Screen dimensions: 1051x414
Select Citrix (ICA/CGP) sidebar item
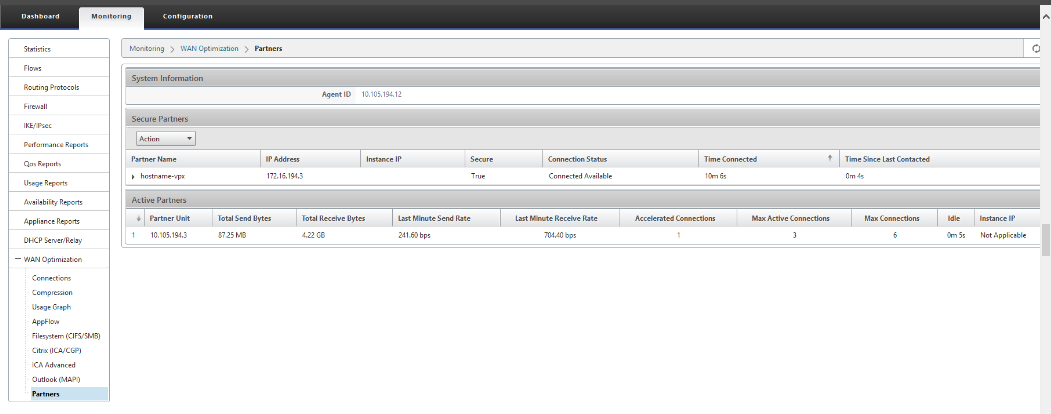pos(57,350)
